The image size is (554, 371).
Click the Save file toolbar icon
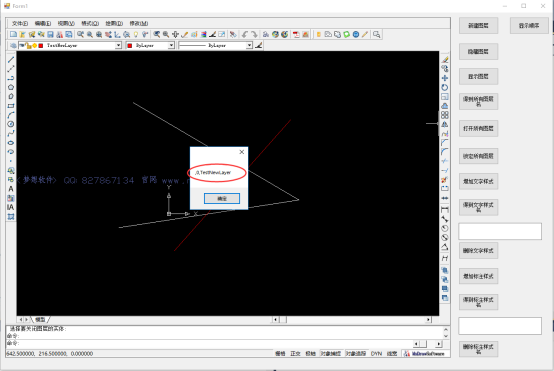[x=51, y=34]
